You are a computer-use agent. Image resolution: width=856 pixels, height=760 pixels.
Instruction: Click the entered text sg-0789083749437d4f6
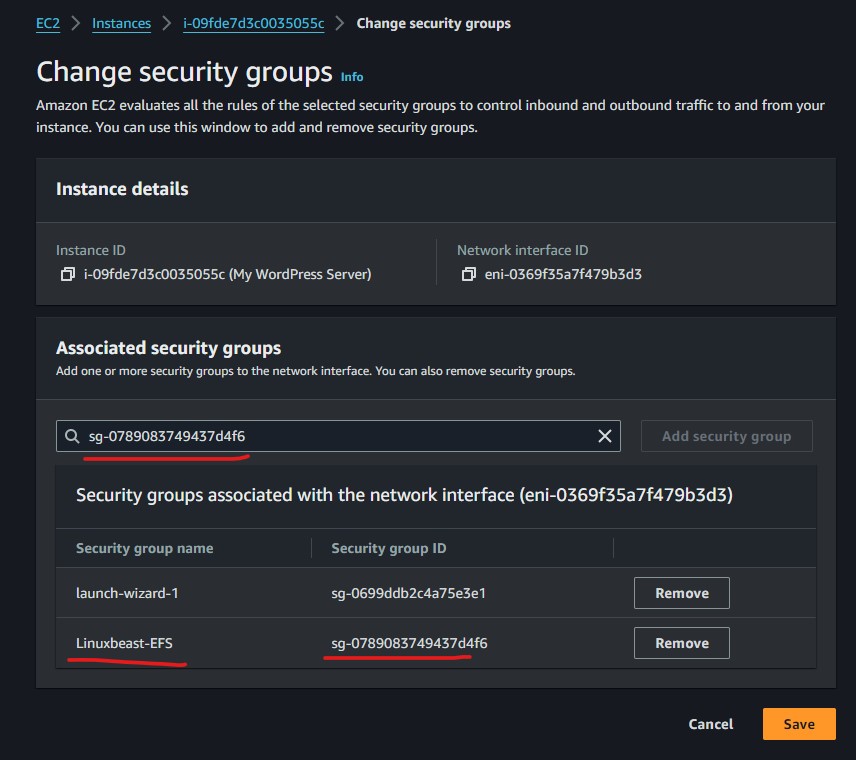pyautogui.click(x=160, y=436)
